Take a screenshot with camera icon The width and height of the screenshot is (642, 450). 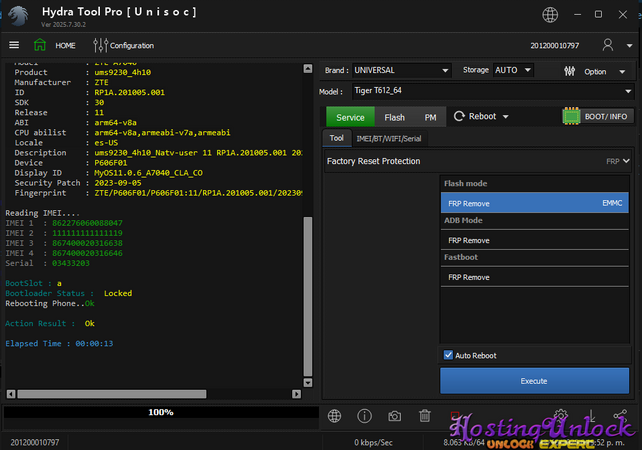[395, 416]
